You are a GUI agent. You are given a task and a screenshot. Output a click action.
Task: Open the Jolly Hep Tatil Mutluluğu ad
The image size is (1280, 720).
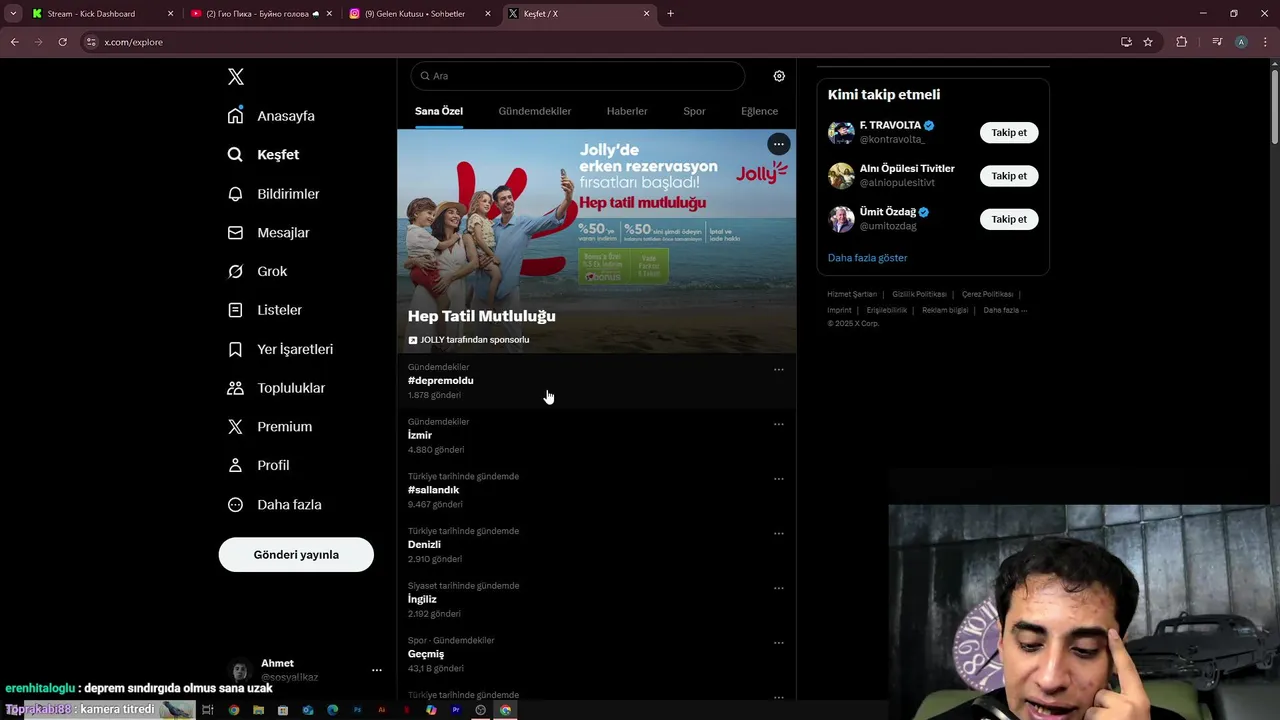click(597, 241)
